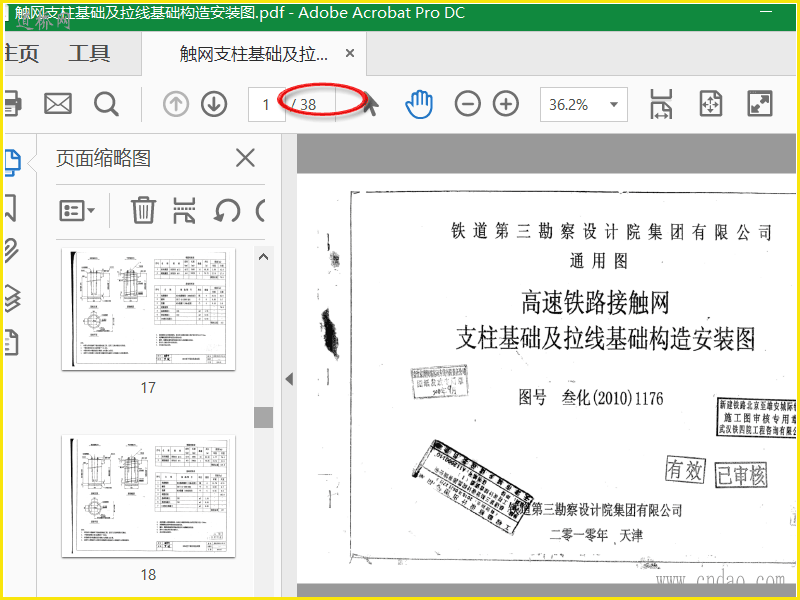Open the layers sidebar panel

(12, 298)
